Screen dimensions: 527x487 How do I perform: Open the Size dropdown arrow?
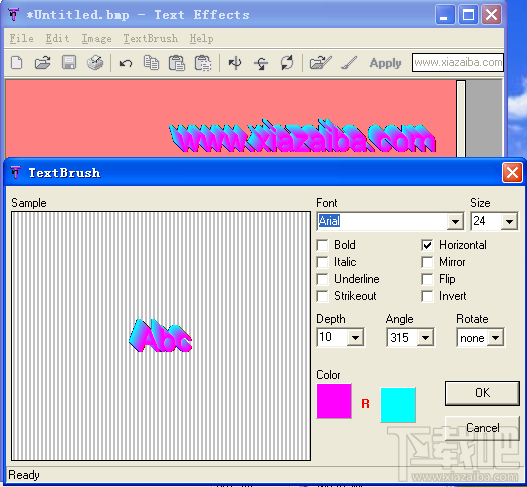[510, 221]
